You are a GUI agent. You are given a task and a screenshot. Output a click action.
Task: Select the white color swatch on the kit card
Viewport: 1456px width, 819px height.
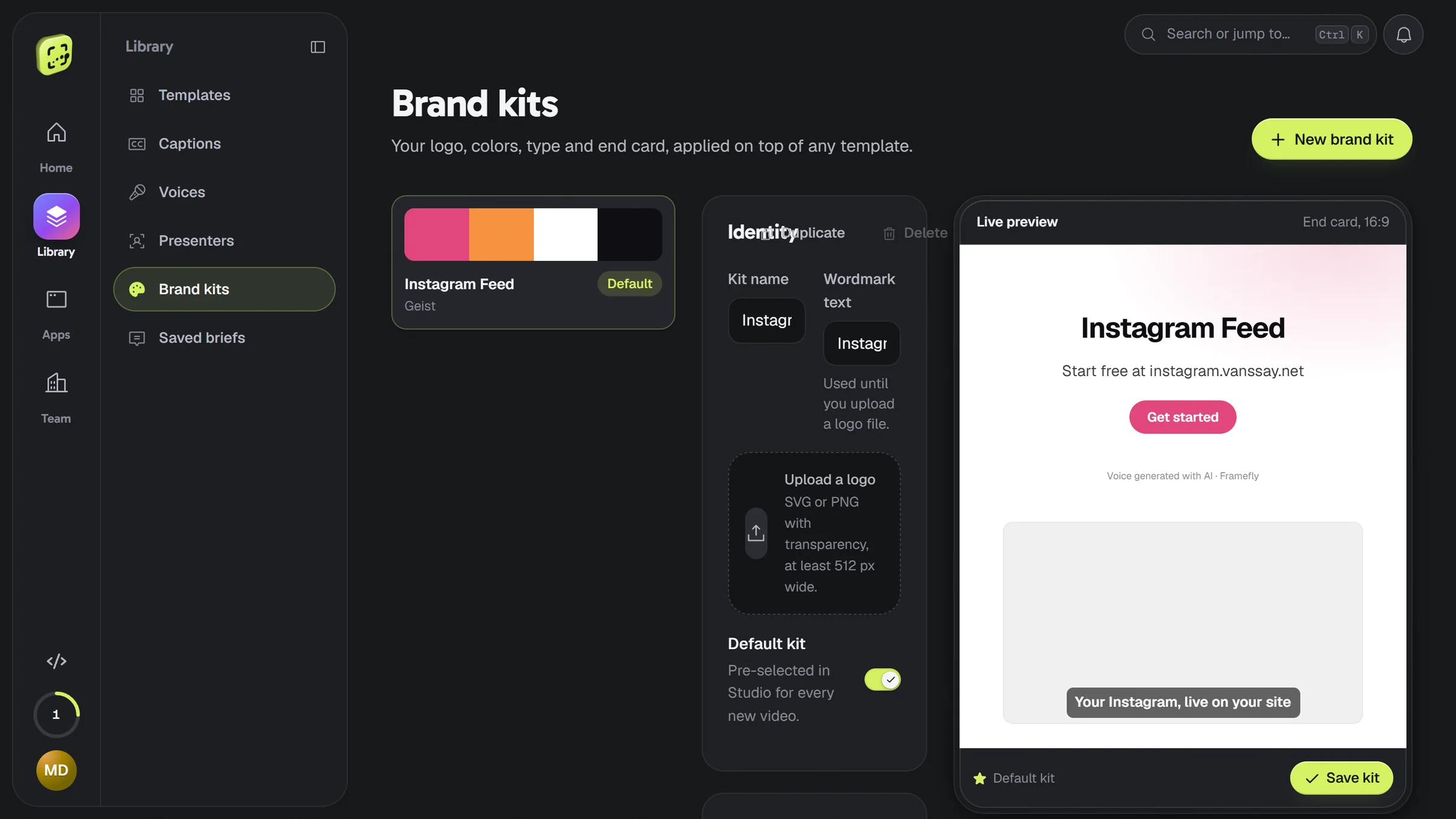pyautogui.click(x=565, y=235)
